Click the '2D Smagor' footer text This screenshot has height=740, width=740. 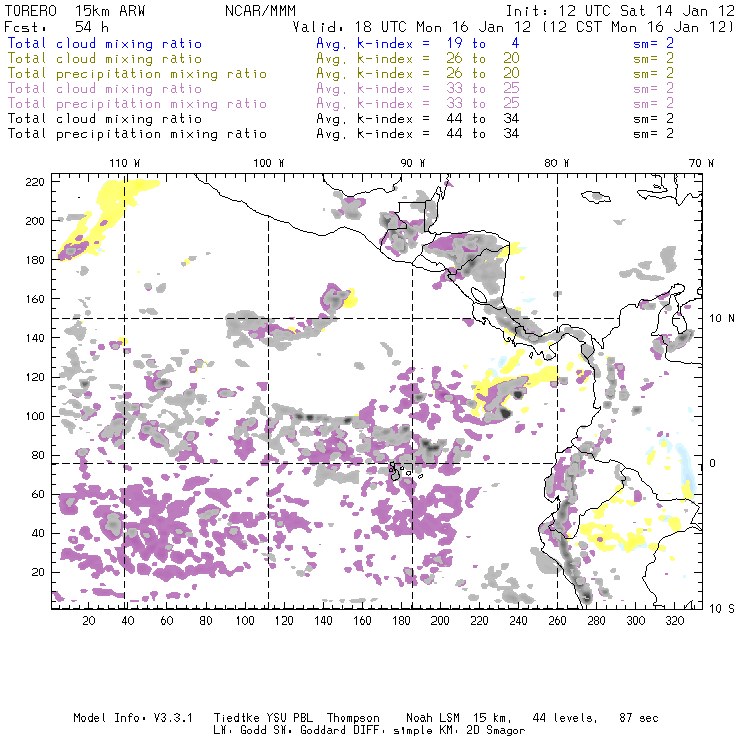(x=496, y=731)
